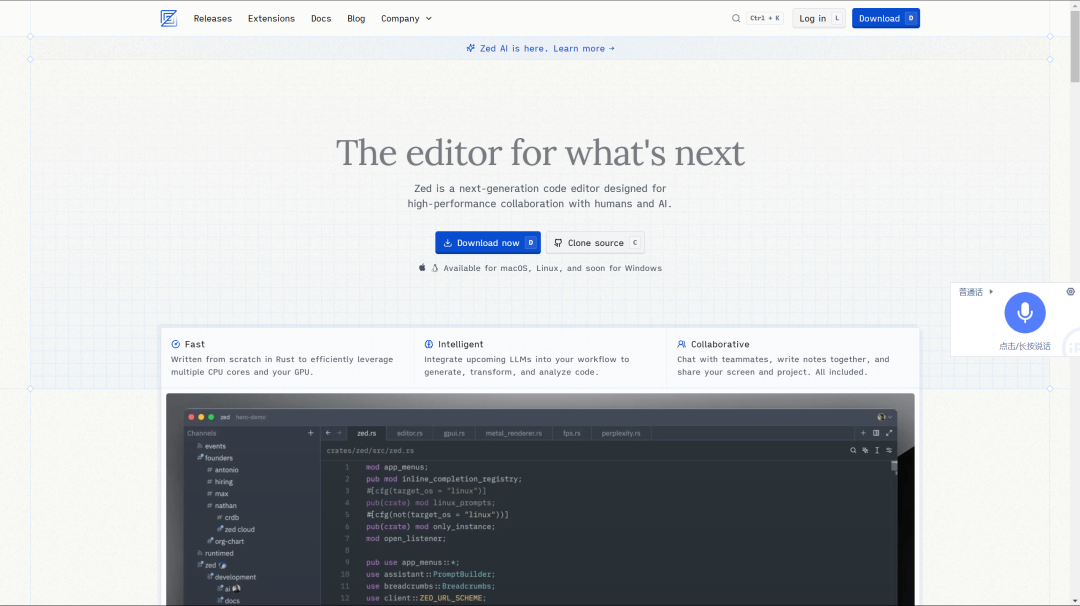Select the Fast feature card
The height and width of the screenshot is (606, 1080).
[287, 358]
